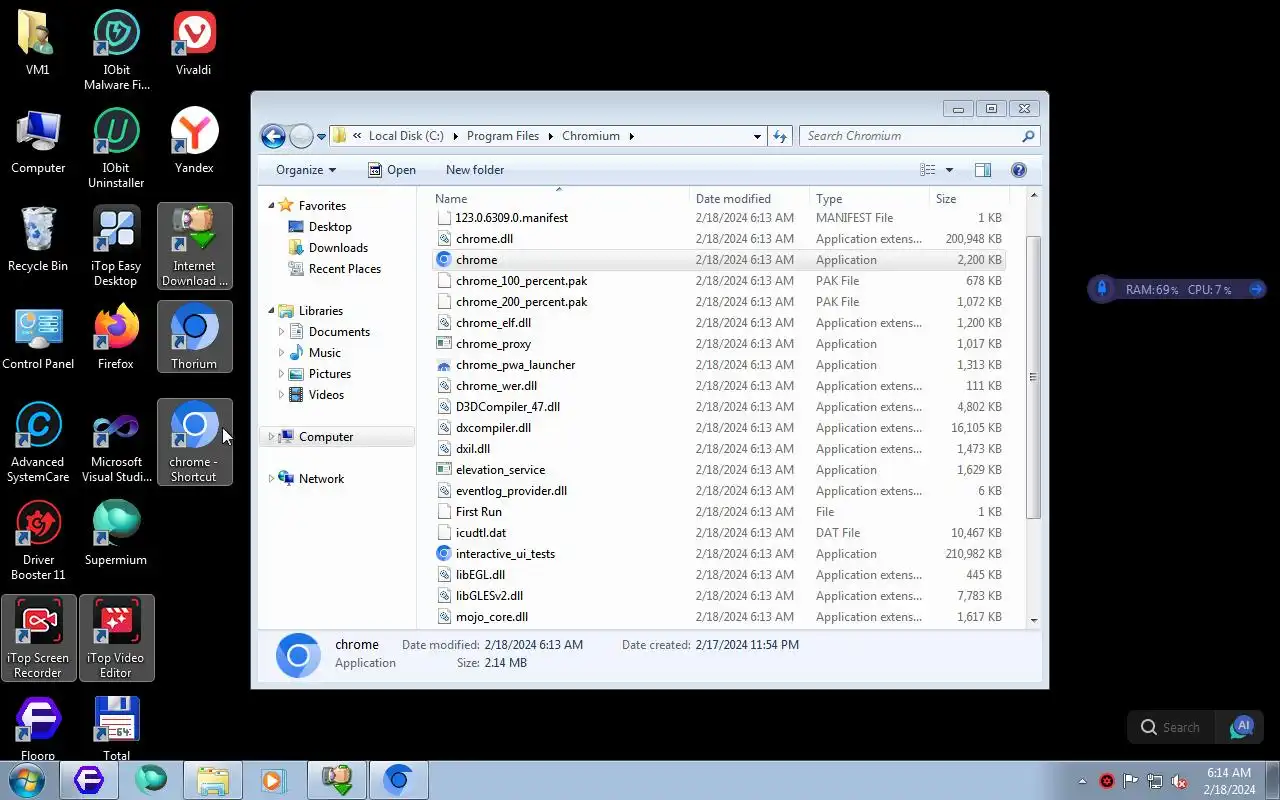Select the iTop Screen Recorder desktop icon

(38, 638)
